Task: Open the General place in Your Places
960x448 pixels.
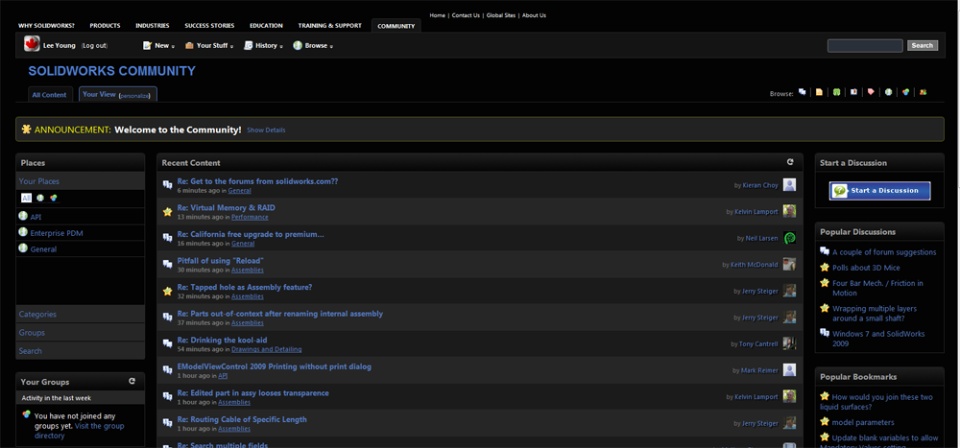Action: point(43,250)
